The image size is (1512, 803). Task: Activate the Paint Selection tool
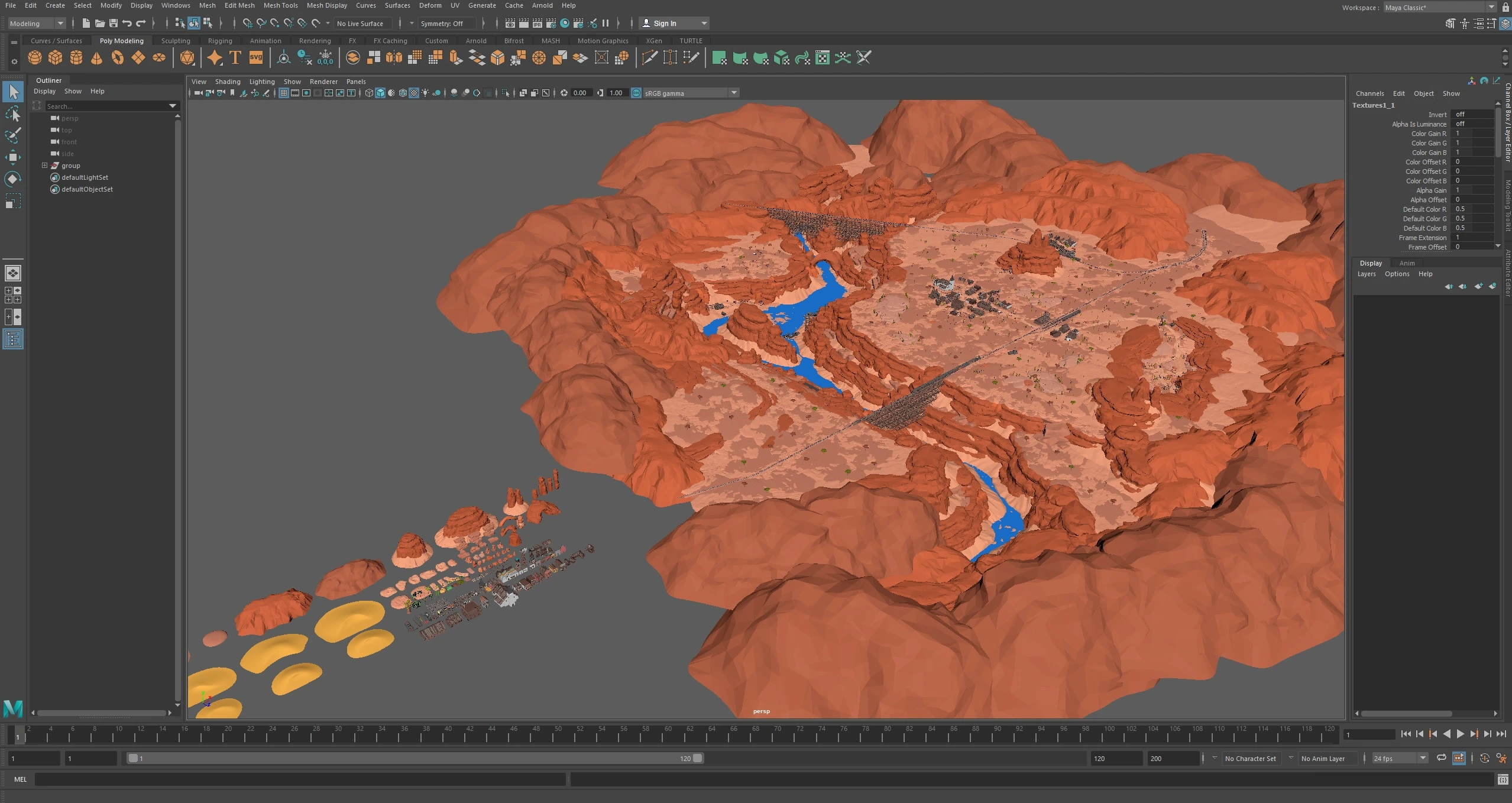point(13,135)
